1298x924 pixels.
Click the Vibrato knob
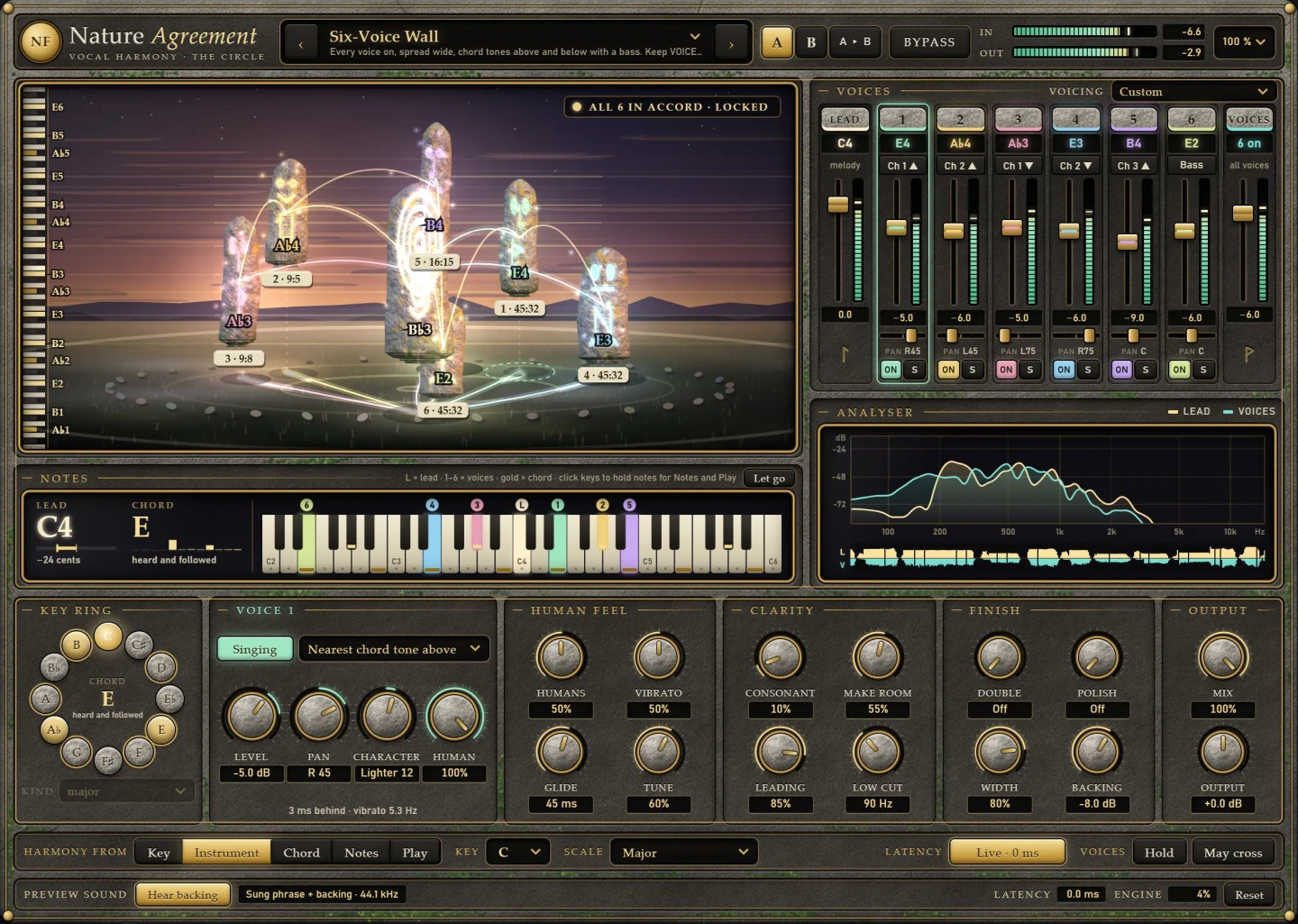(658, 656)
